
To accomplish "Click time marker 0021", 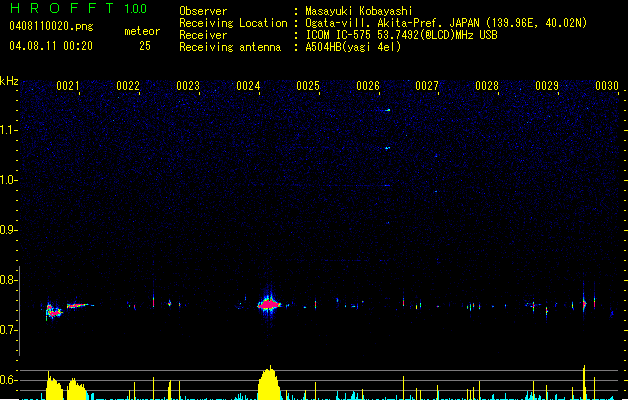I will click(x=68, y=86).
